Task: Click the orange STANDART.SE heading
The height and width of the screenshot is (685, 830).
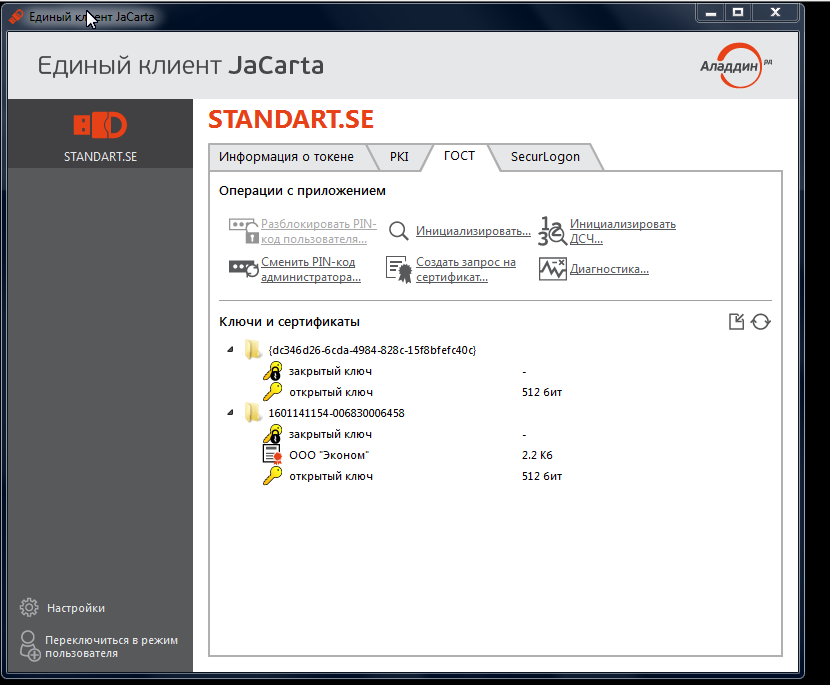Action: [x=291, y=120]
